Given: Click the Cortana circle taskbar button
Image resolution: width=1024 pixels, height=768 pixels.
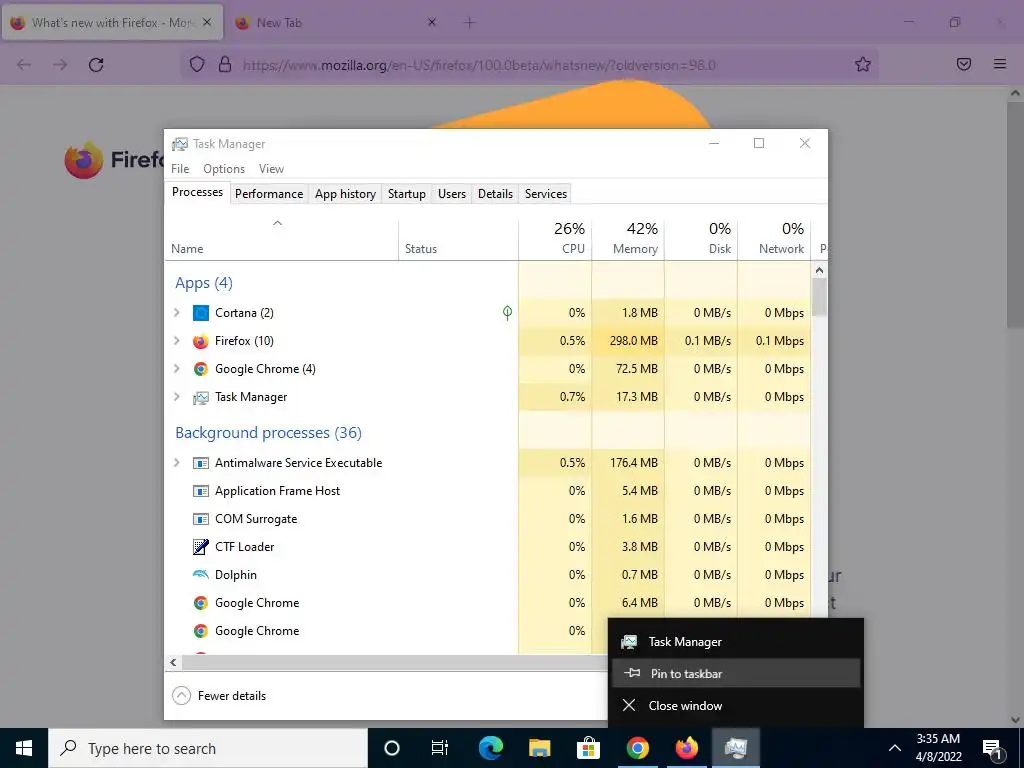Looking at the screenshot, I should 392,748.
